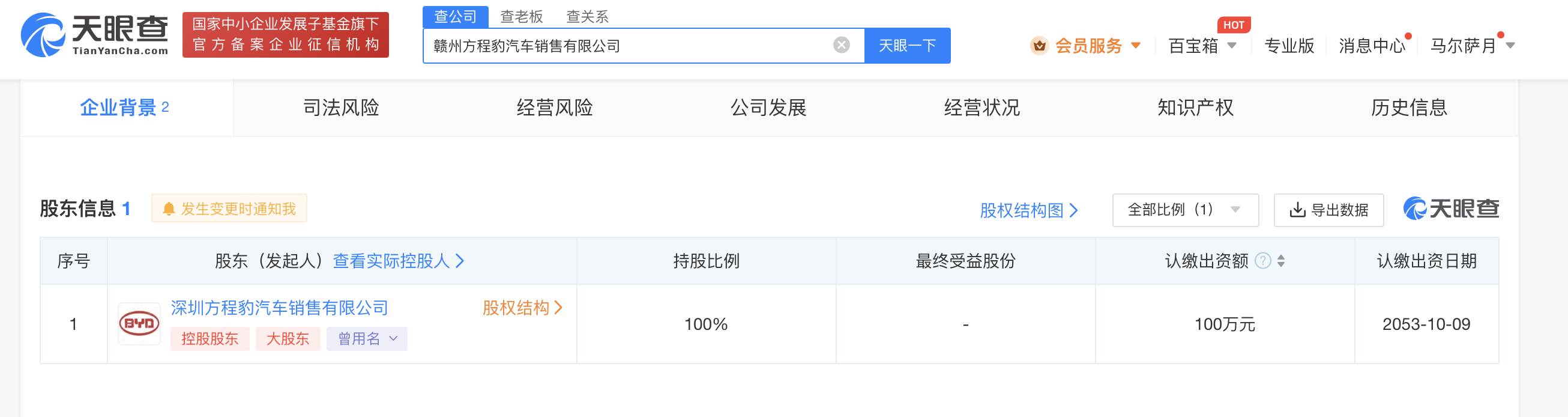Click the red HOT badge
Screen dimensions: 1568x417
pos(1233,25)
